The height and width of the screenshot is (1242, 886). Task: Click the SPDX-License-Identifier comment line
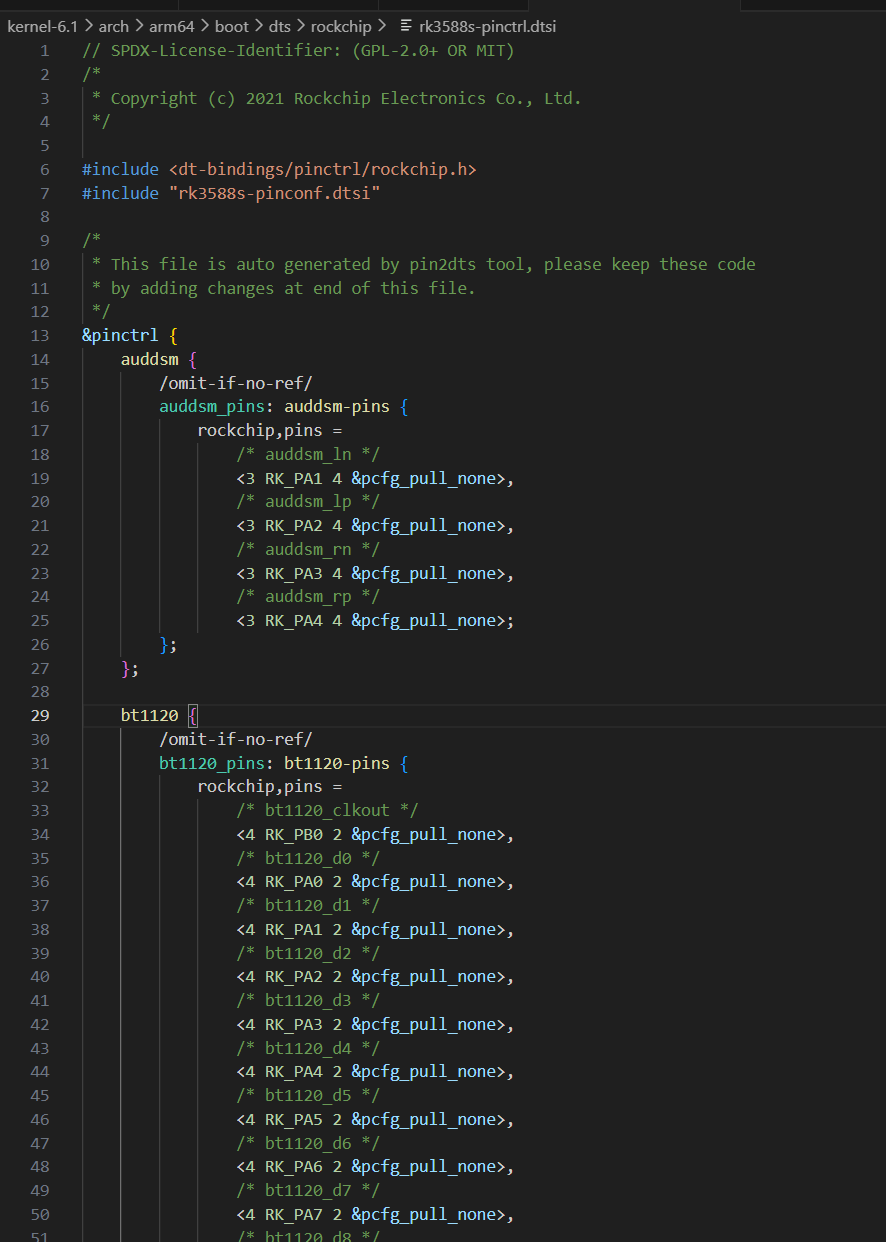pyautogui.click(x=298, y=51)
